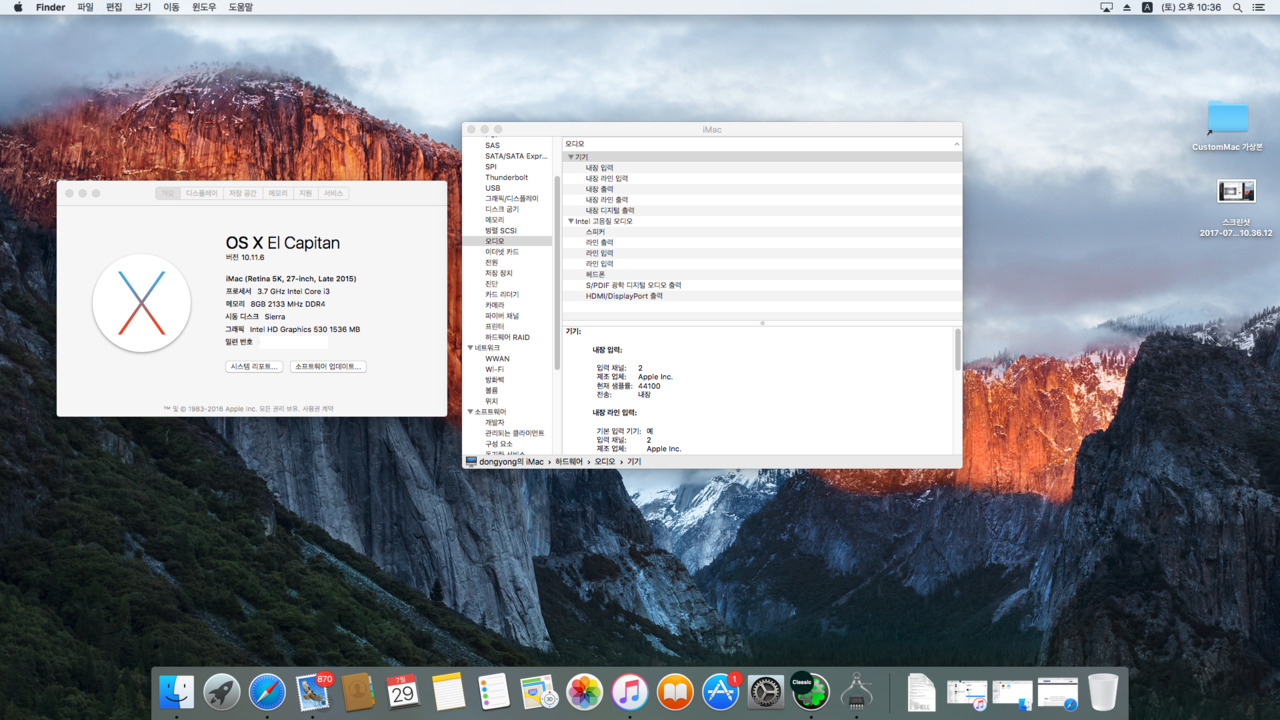The image size is (1280, 720).
Task: Select 하드웨어 RAID in sidebar
Action: point(507,337)
